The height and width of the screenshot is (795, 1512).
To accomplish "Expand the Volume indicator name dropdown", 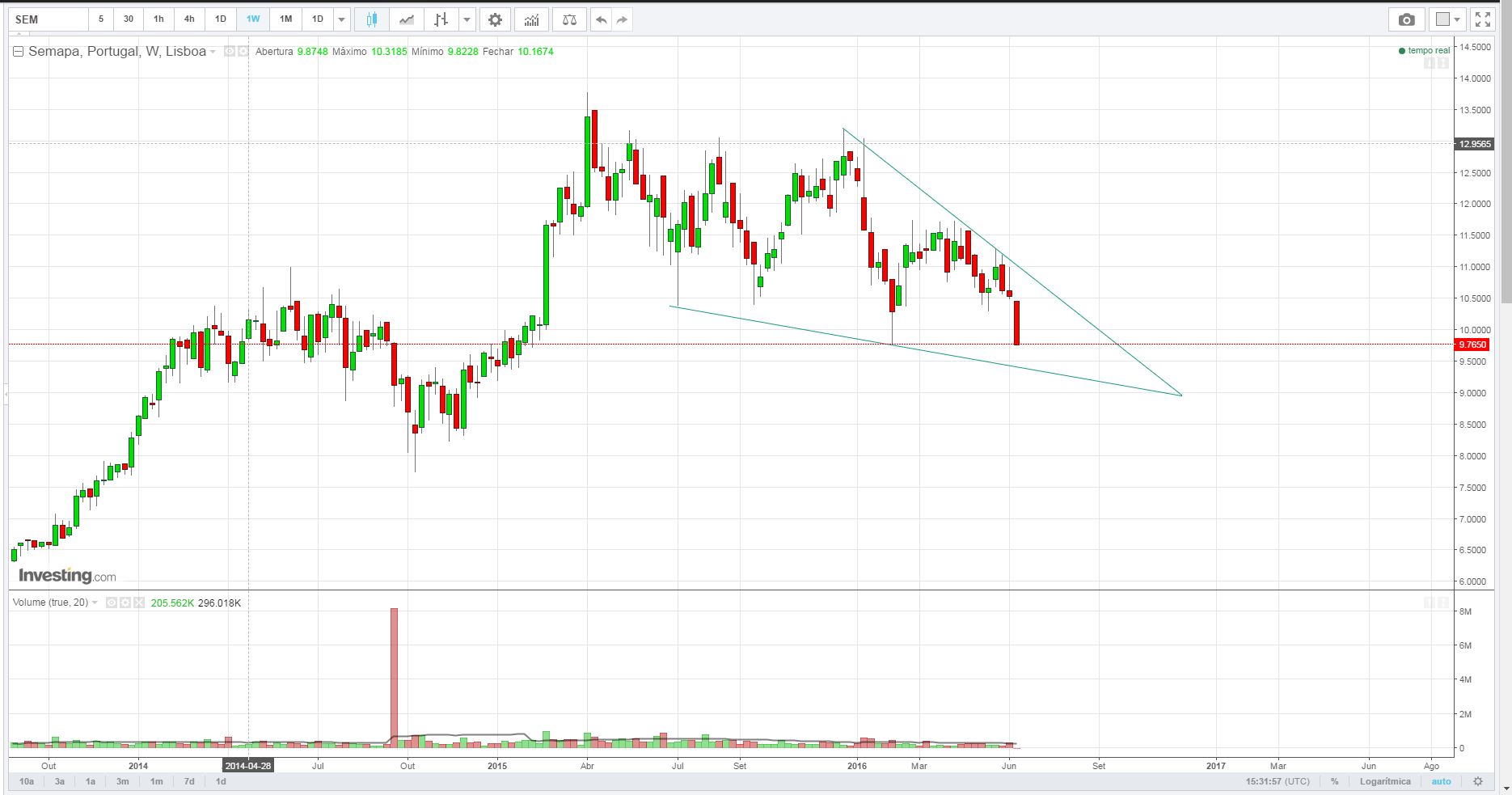I will (x=95, y=603).
